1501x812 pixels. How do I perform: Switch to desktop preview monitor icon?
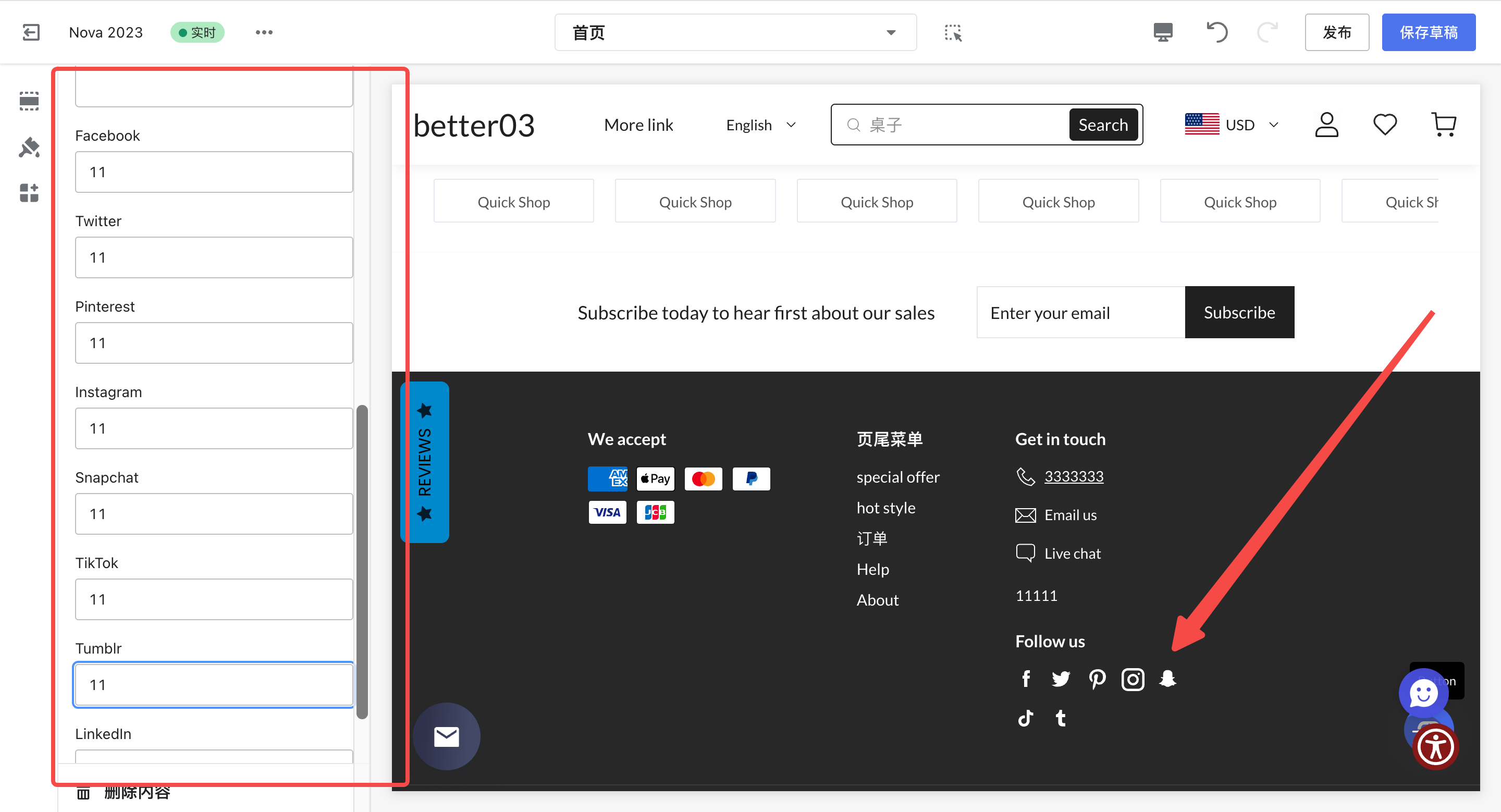coord(1162,32)
